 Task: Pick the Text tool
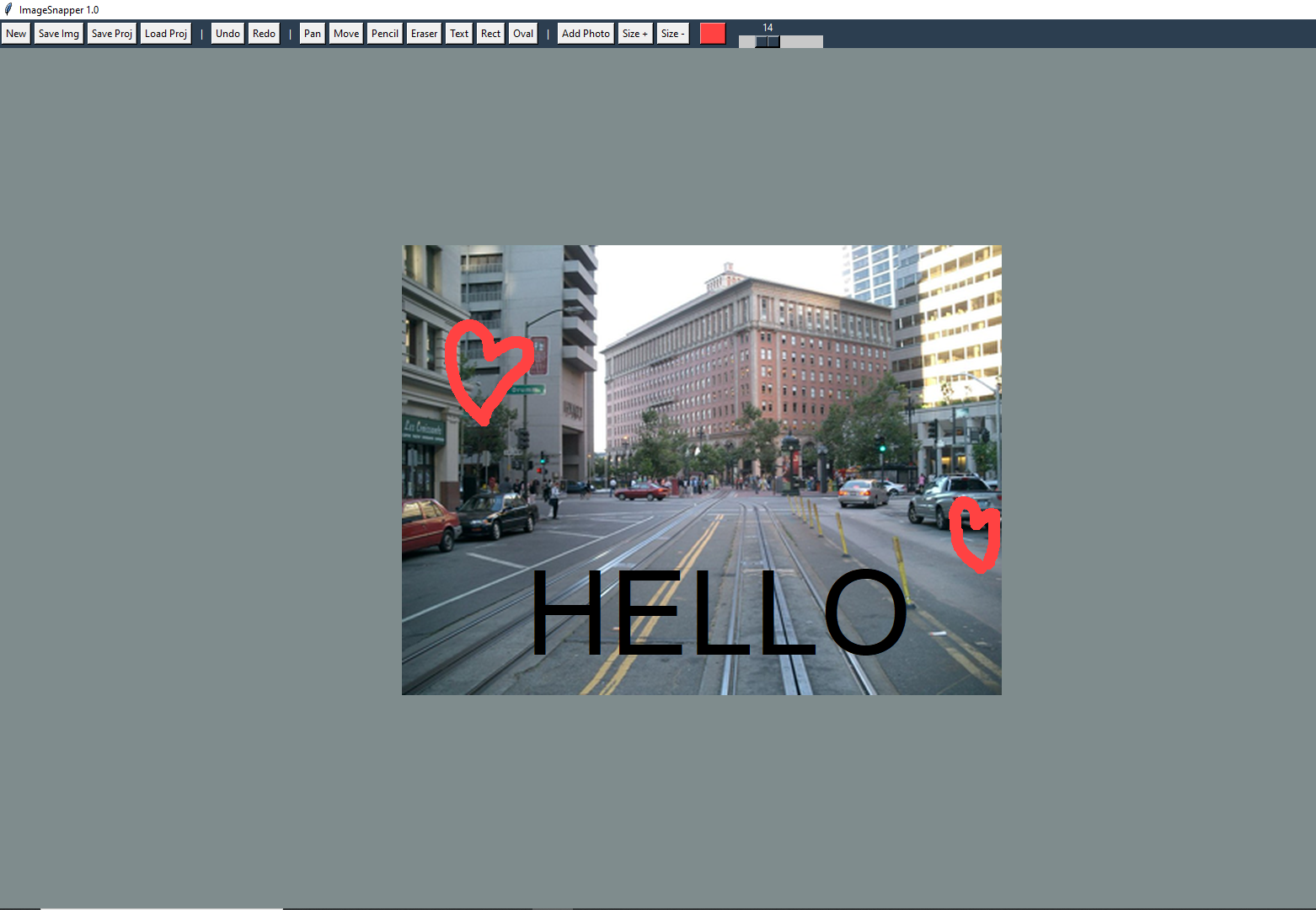click(x=459, y=34)
